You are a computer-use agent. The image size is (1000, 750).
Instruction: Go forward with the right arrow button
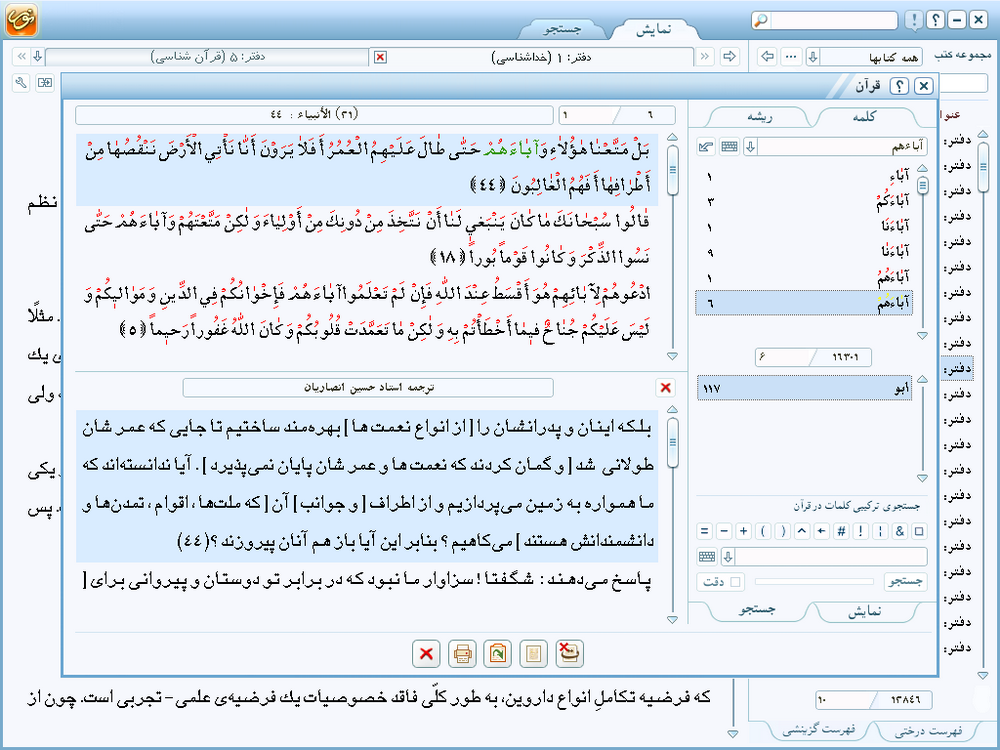click(729, 56)
